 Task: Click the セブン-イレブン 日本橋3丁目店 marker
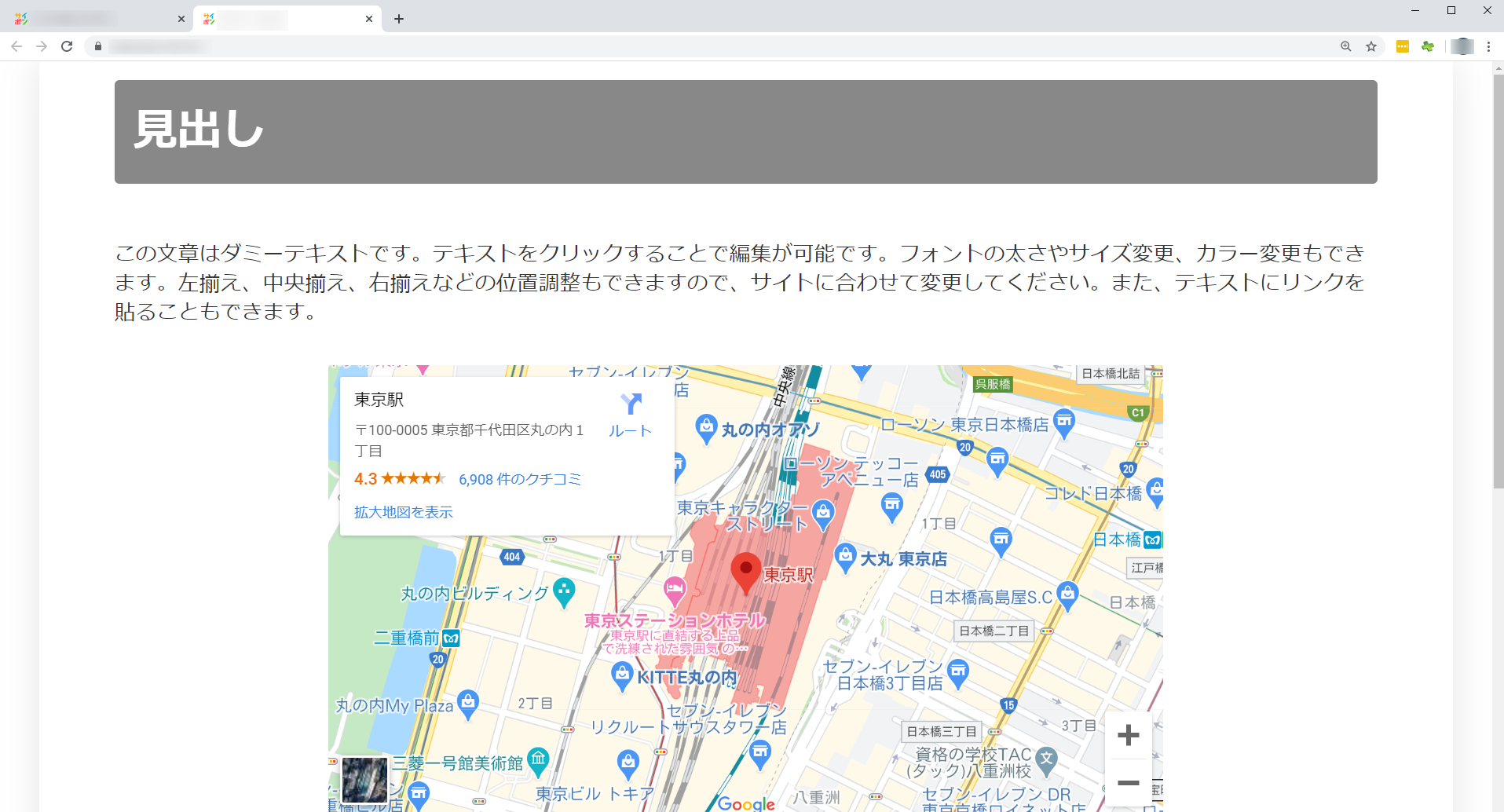click(x=958, y=673)
